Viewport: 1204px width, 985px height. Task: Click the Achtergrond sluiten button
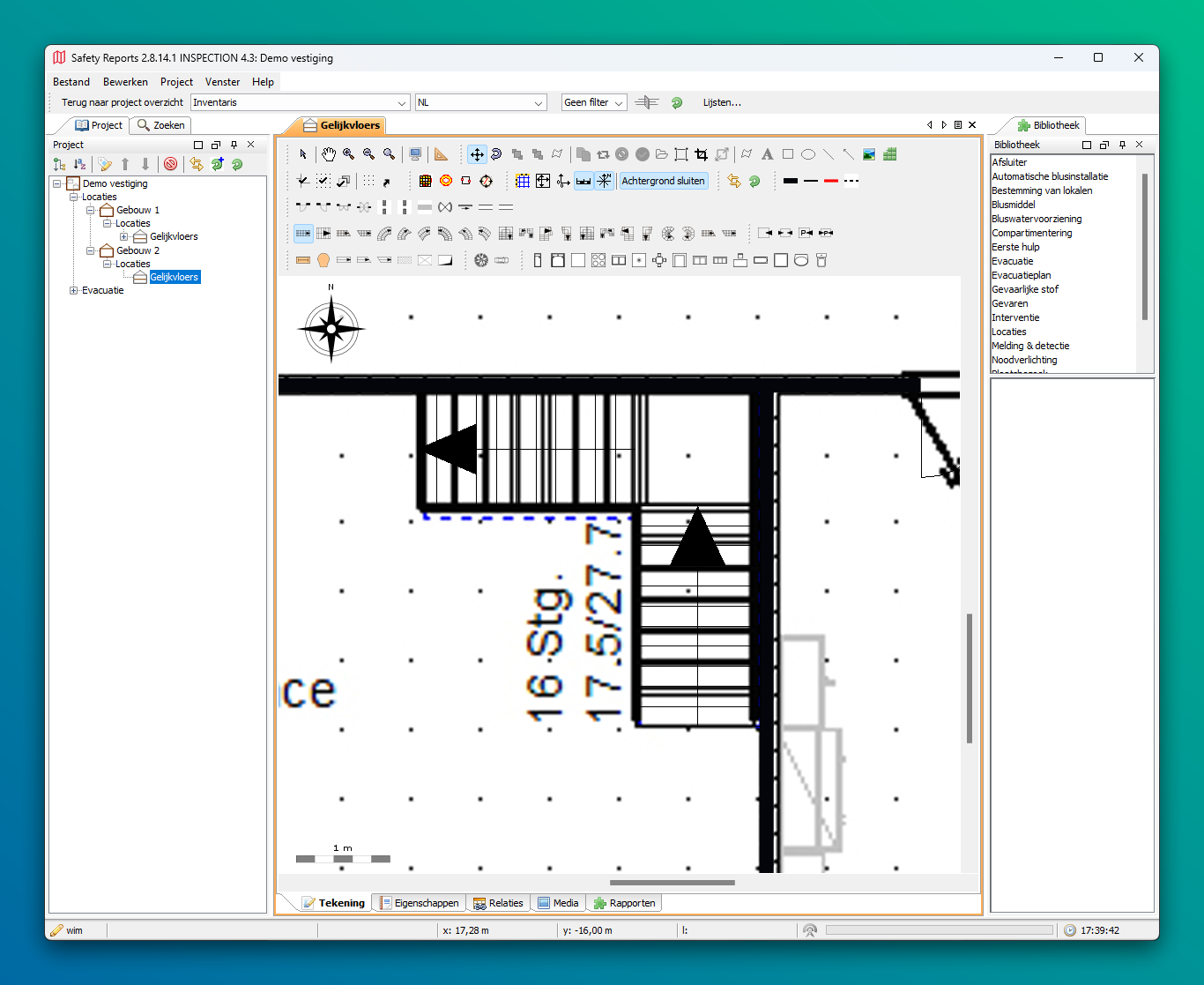(663, 181)
